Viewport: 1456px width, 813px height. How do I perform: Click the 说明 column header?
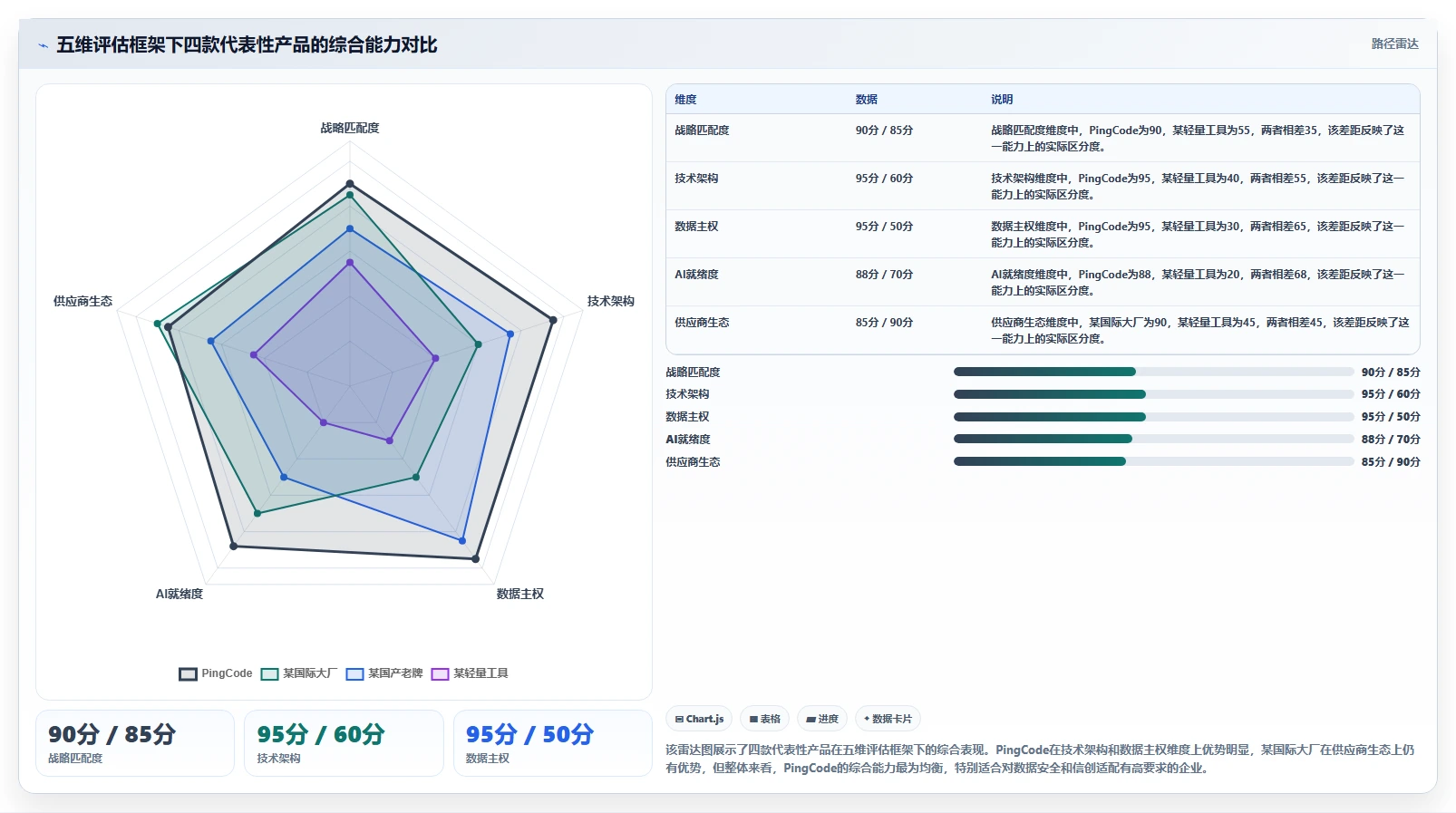[1002, 100]
